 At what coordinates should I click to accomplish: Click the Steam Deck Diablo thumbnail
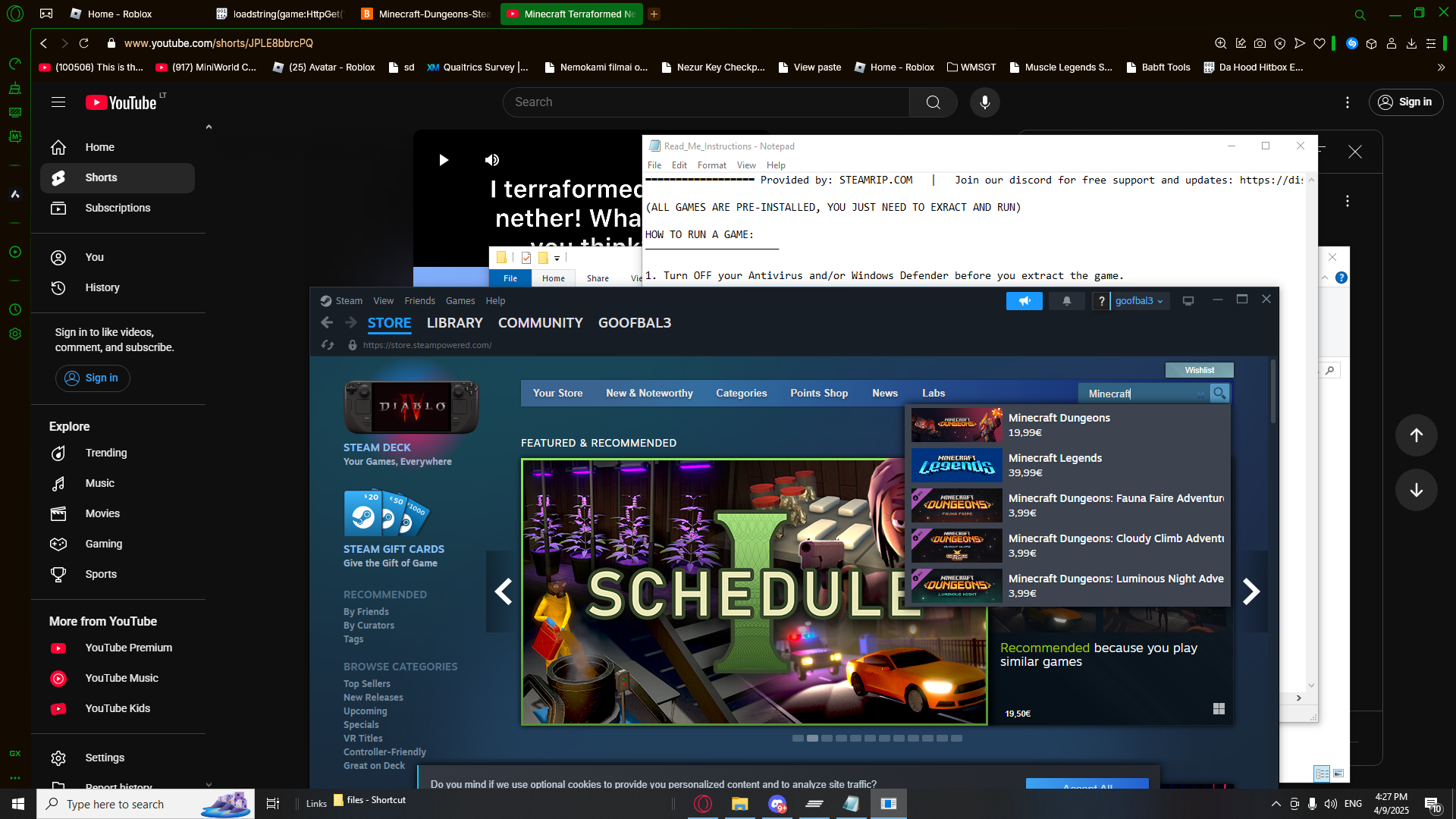411,407
